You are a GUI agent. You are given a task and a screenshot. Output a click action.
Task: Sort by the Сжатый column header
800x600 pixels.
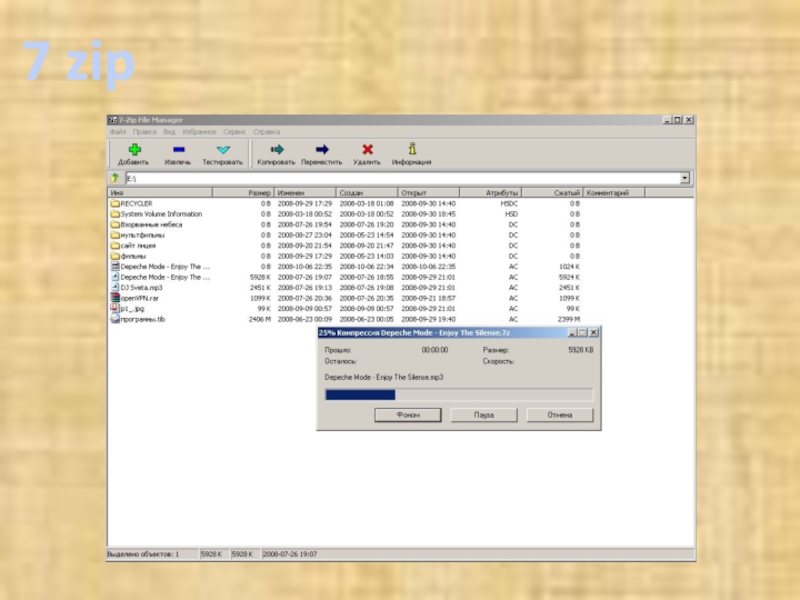(552, 193)
